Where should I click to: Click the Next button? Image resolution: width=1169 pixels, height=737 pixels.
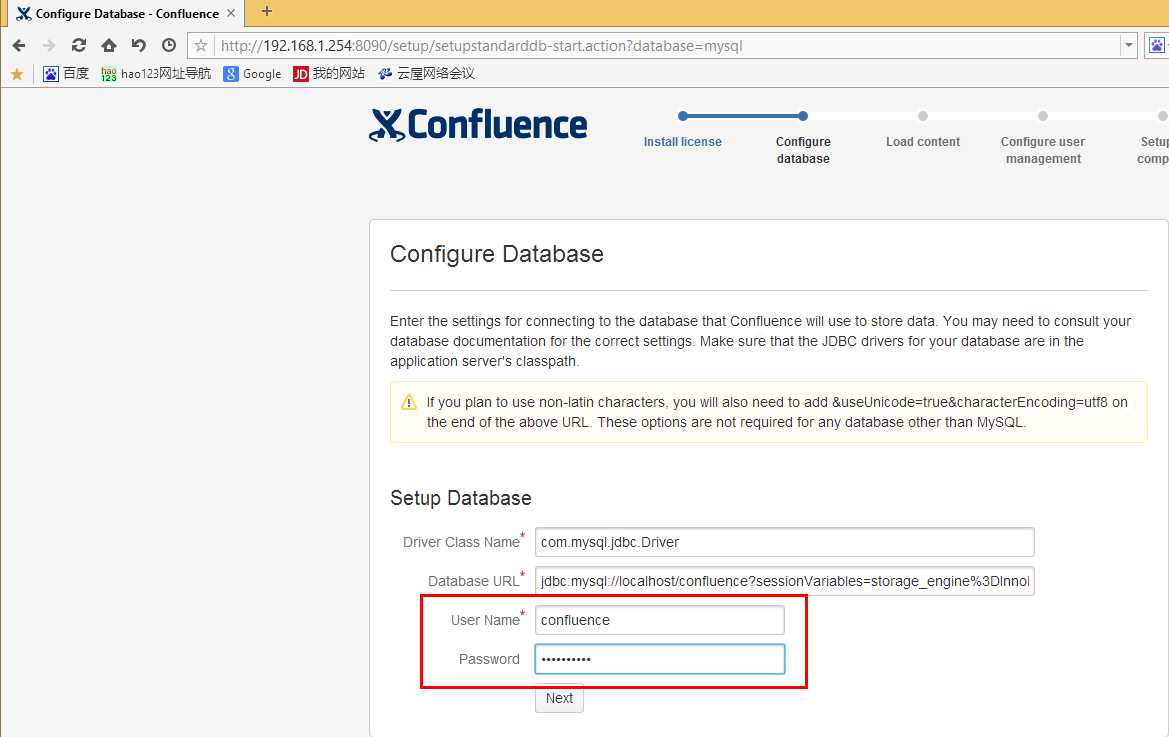(x=559, y=698)
